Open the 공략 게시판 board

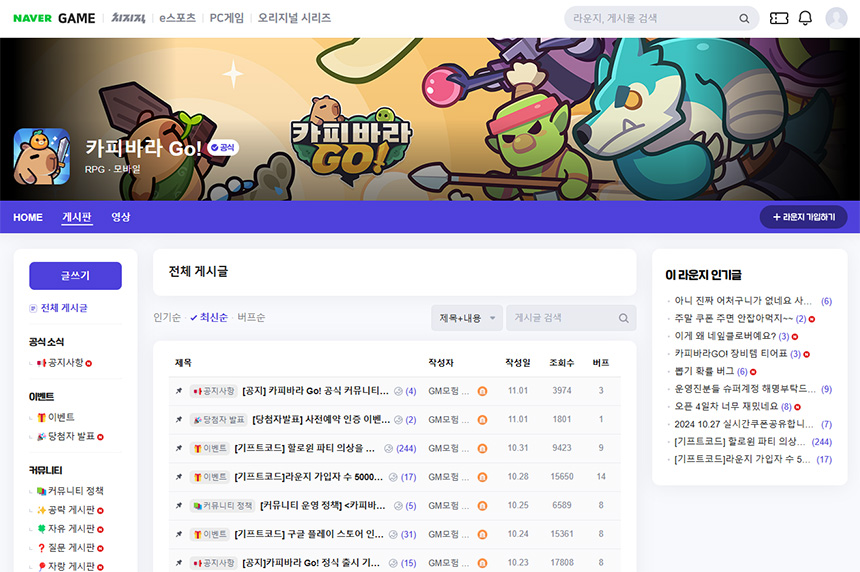70,510
